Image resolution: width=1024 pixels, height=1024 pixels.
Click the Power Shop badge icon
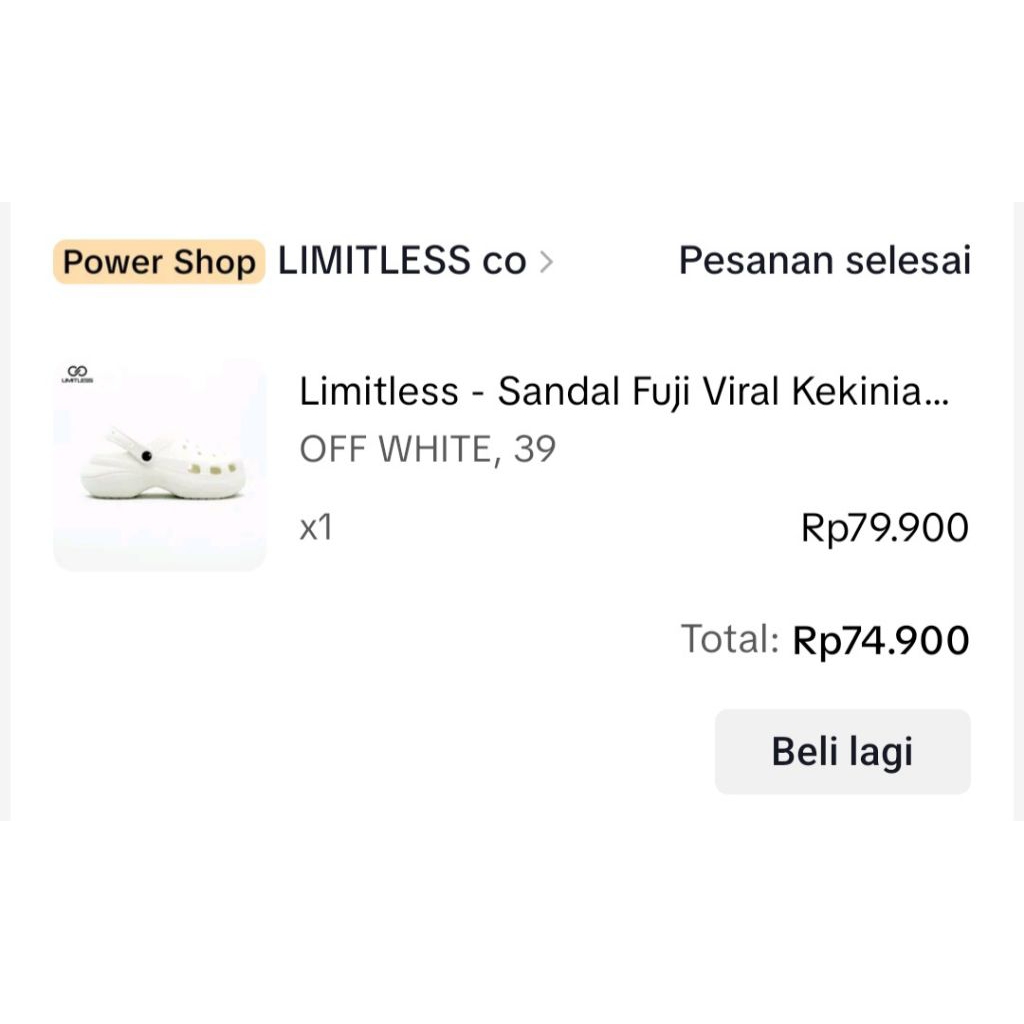point(158,261)
